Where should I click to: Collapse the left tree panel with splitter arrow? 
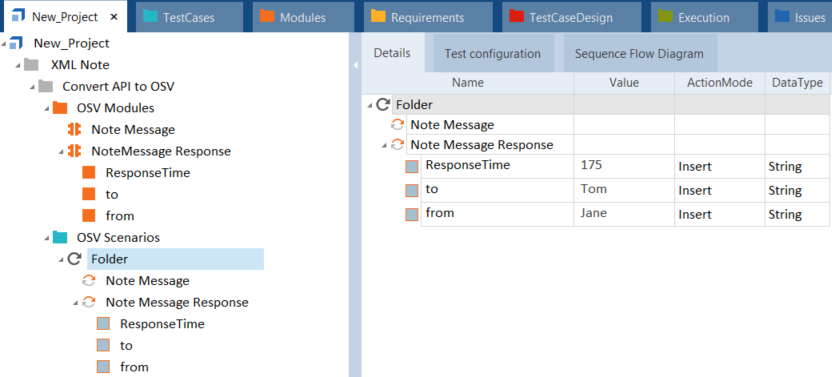coord(356,65)
